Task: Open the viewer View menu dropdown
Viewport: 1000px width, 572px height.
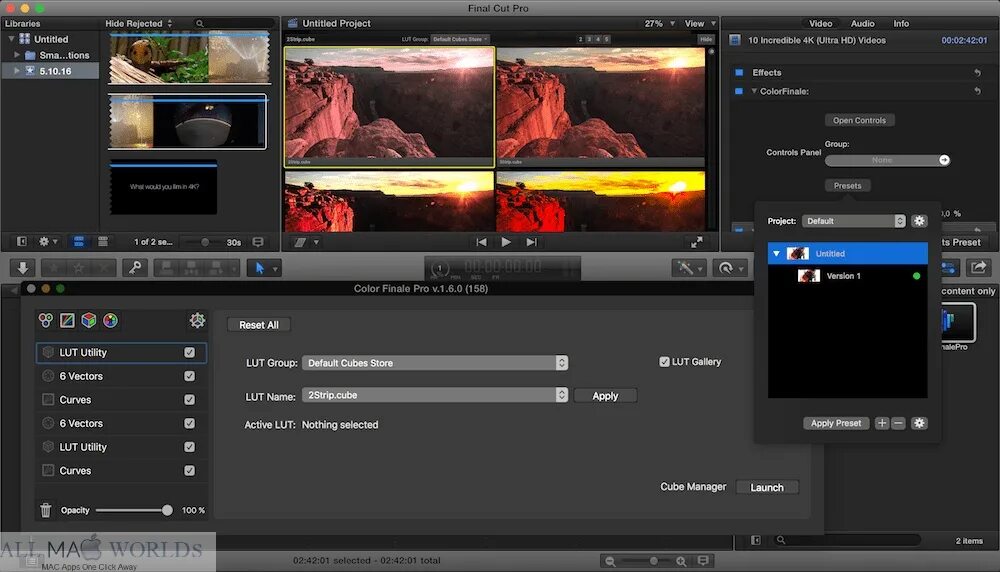Action: click(700, 24)
